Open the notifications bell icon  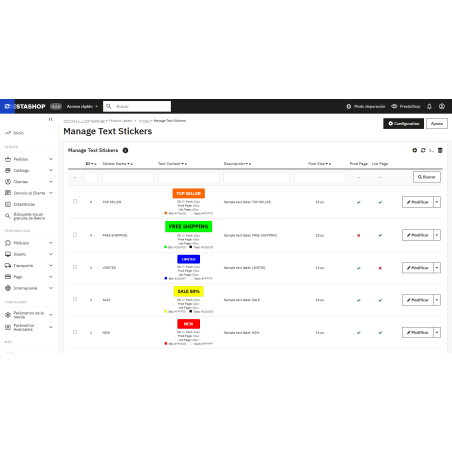tap(429, 106)
